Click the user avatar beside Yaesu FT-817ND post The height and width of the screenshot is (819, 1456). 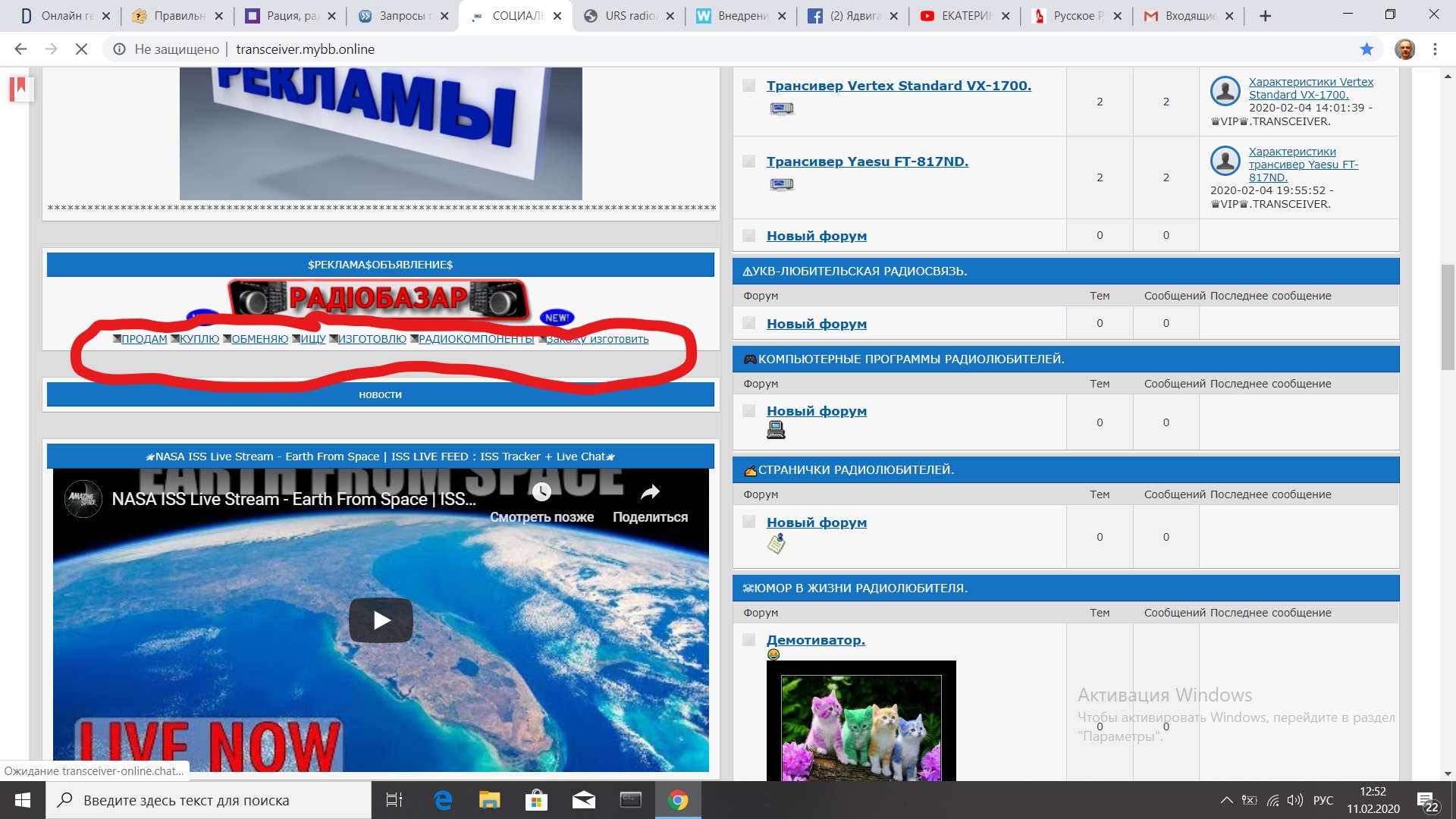1225,160
